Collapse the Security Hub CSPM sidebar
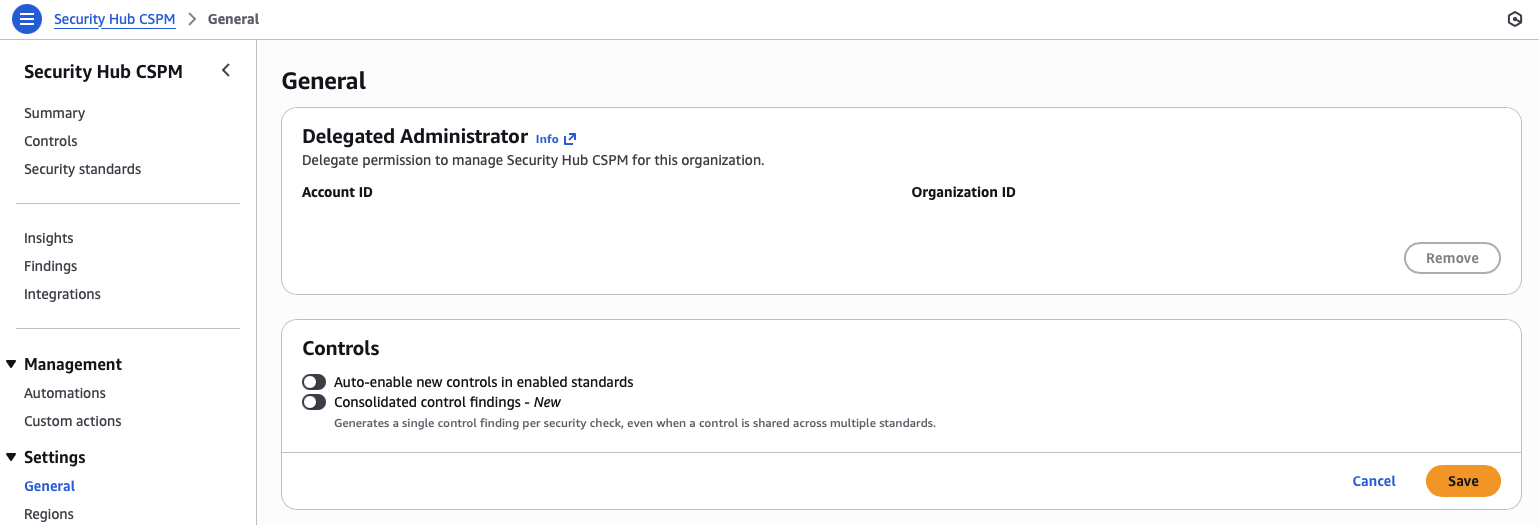Screen dimensions: 1539x525 [226, 70]
